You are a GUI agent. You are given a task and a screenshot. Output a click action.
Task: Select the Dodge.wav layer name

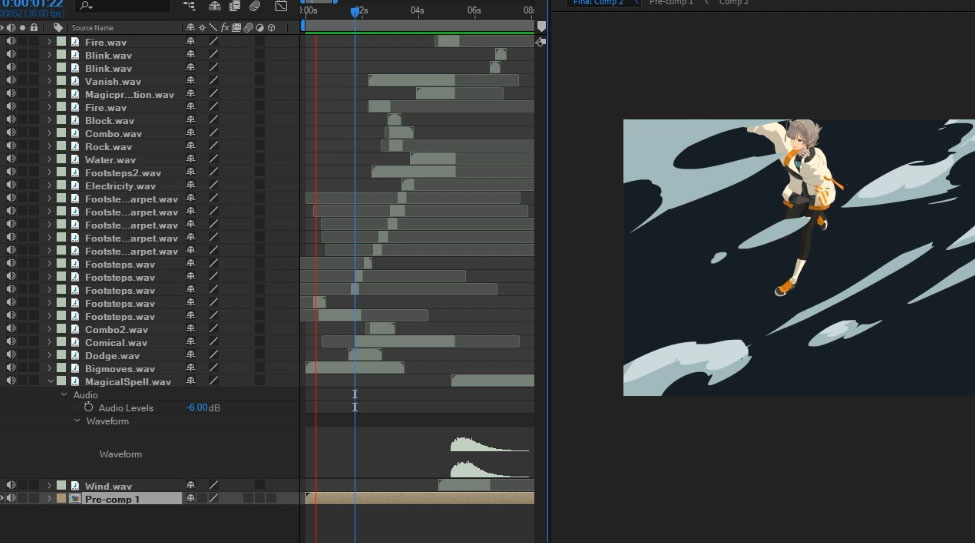click(x=112, y=356)
